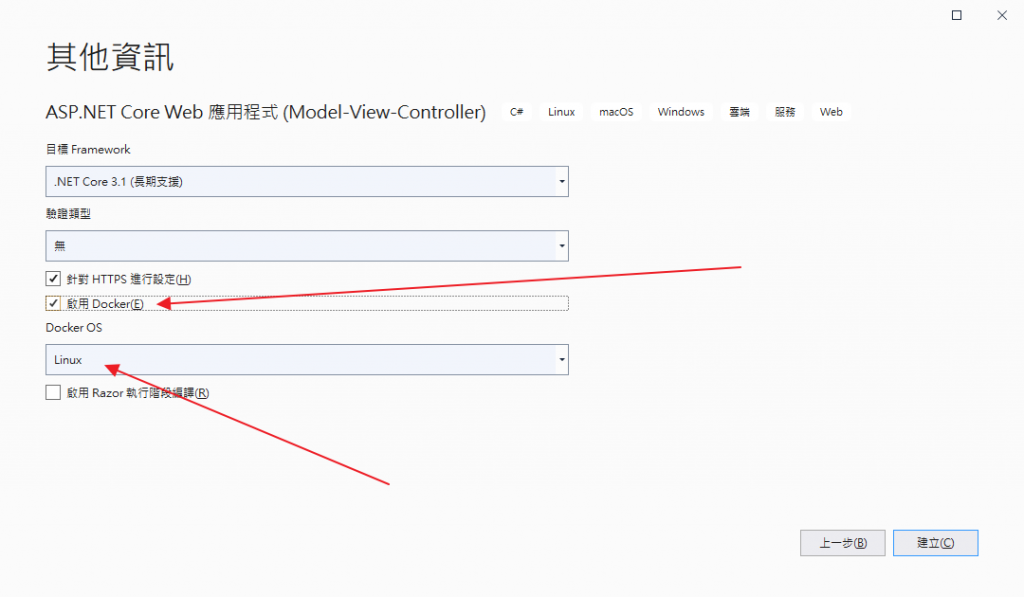The width and height of the screenshot is (1024, 597).
Task: Close the dialog window
Action: click(1002, 15)
